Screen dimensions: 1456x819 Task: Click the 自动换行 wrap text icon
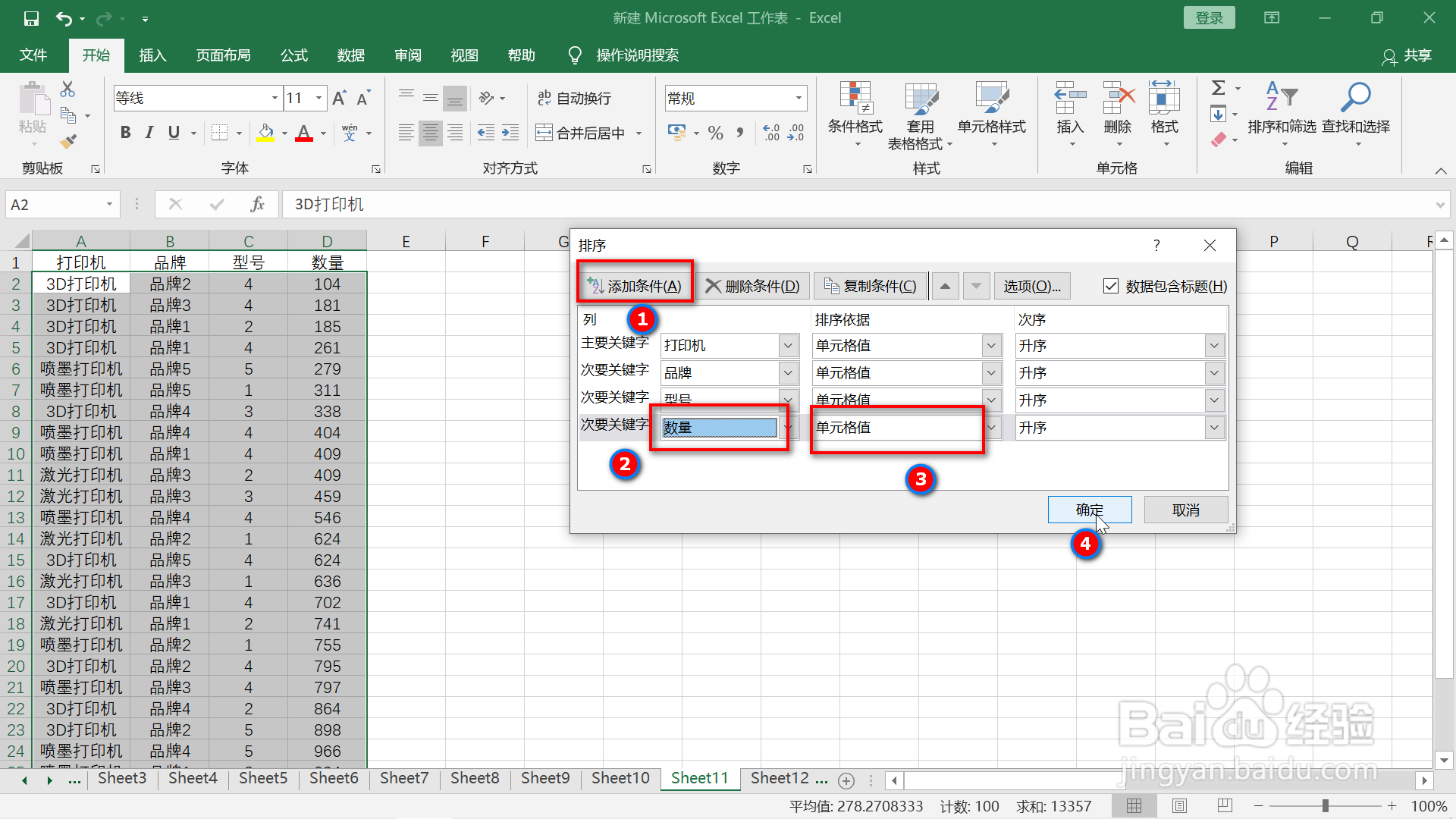point(573,97)
